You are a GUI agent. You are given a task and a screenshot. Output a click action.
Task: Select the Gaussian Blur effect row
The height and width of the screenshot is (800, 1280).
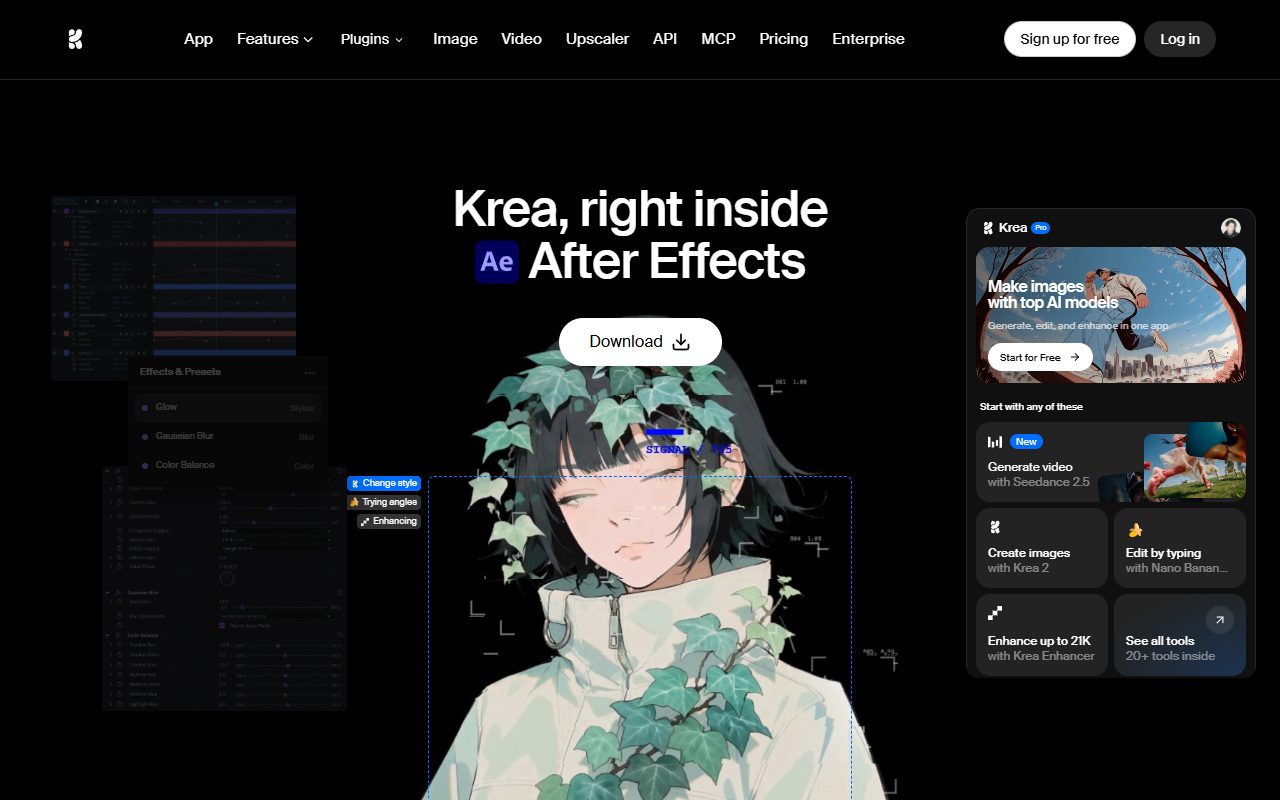228,437
